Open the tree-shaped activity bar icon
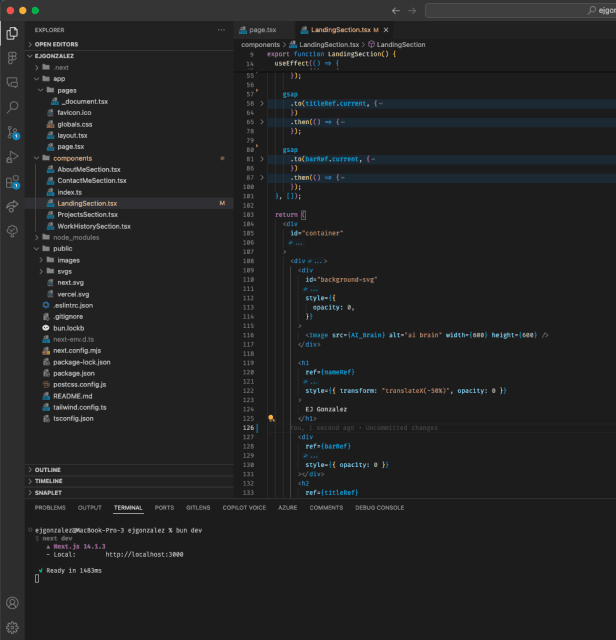This screenshot has width=616, height=640. pyautogui.click(x=12, y=231)
